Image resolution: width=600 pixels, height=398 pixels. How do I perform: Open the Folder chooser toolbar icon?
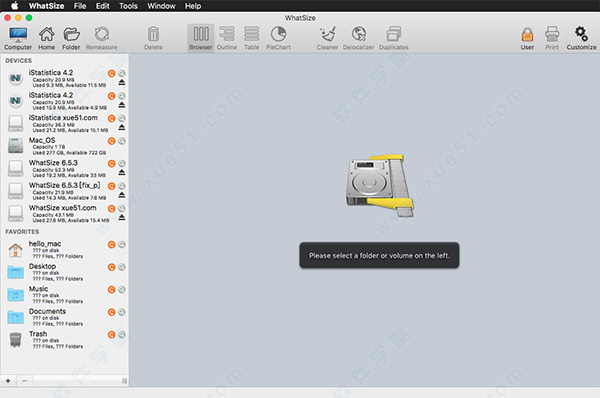[71, 38]
